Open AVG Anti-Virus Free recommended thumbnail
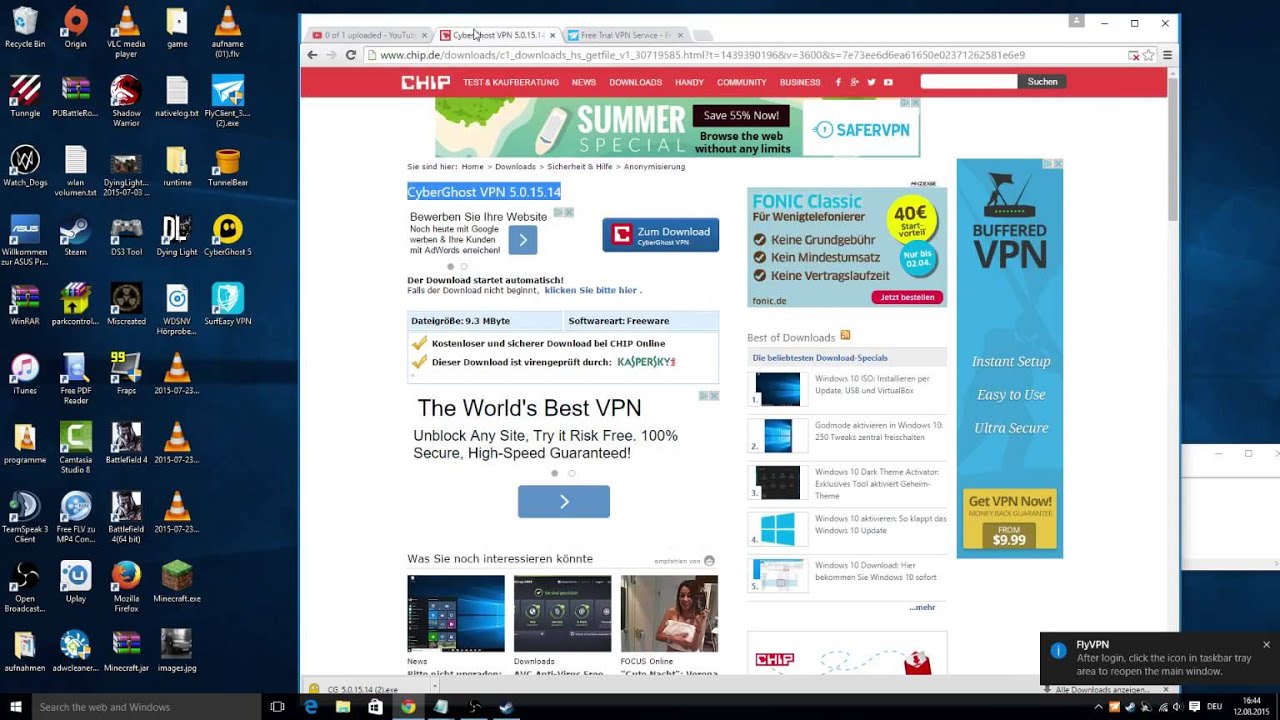Viewport: 1280px width, 720px height. tap(562, 613)
